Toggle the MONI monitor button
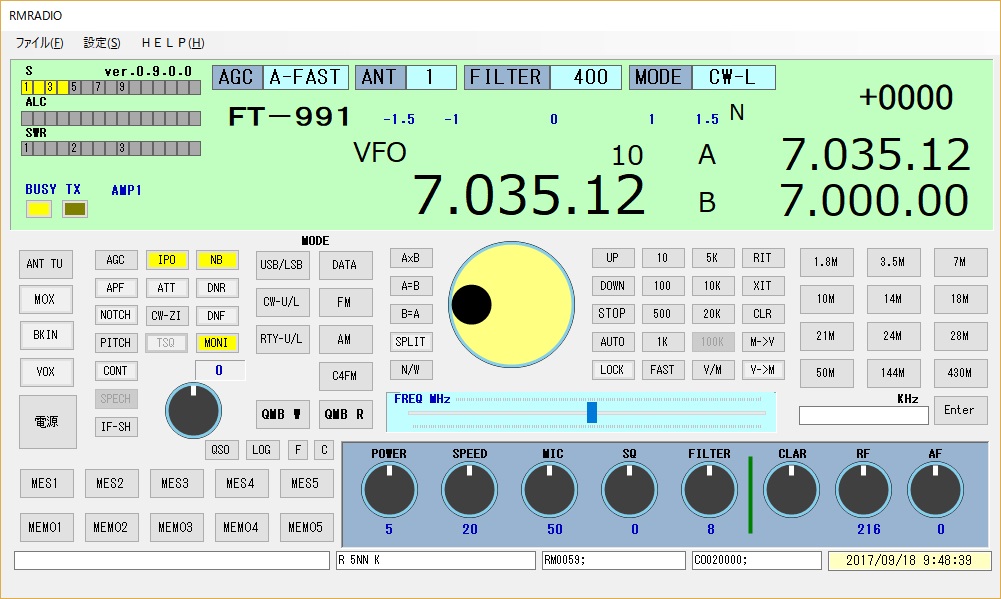This screenshot has height=599, width=1001. (216, 343)
